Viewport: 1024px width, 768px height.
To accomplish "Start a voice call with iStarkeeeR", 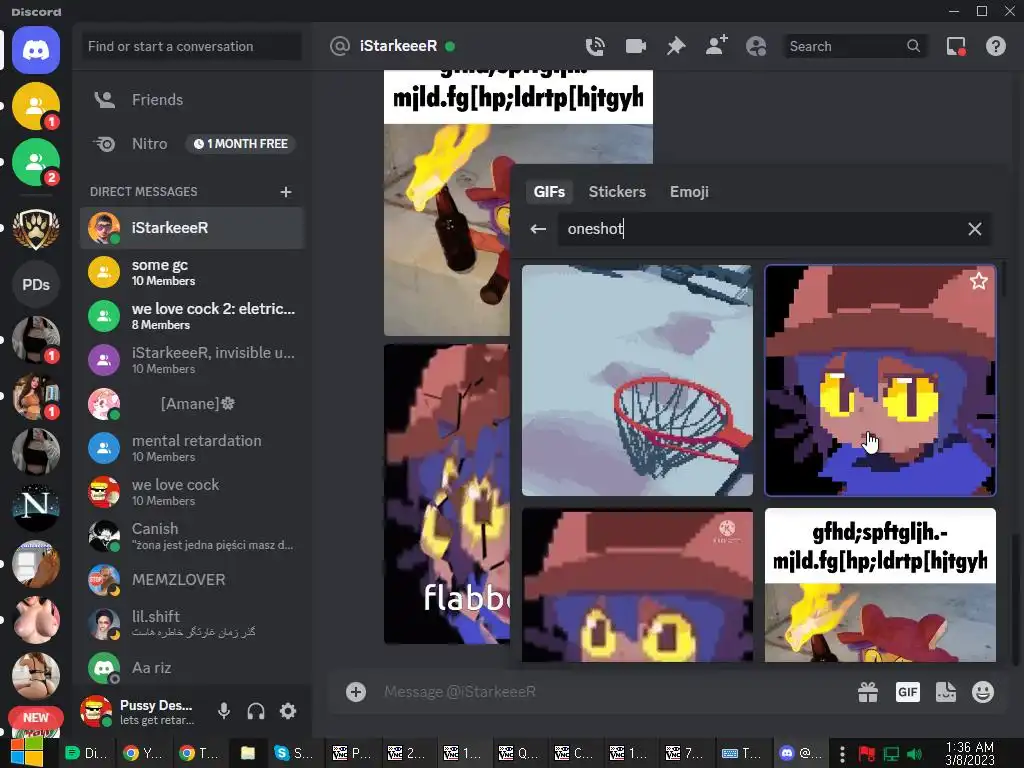I will tap(595, 46).
